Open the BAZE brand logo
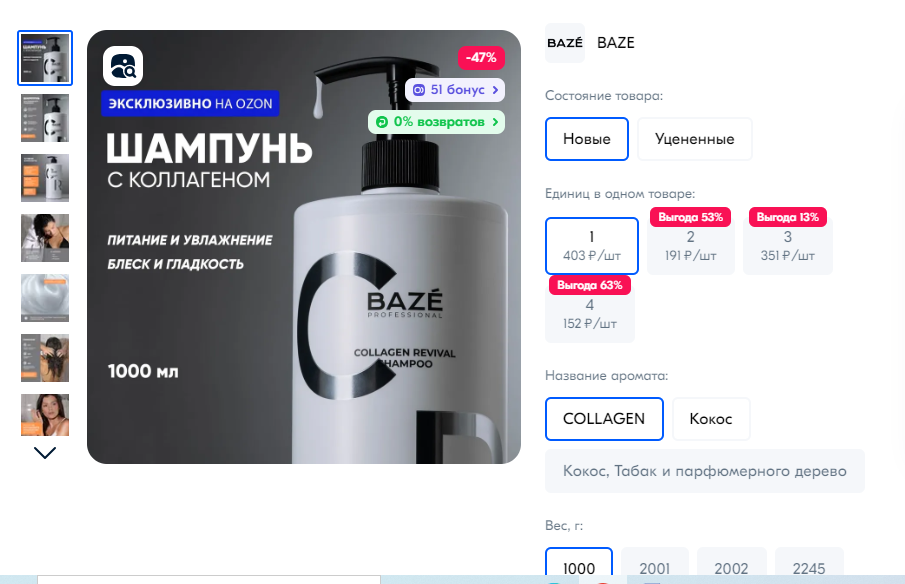Screen dimensions: 905x584 pyautogui.click(x=565, y=43)
